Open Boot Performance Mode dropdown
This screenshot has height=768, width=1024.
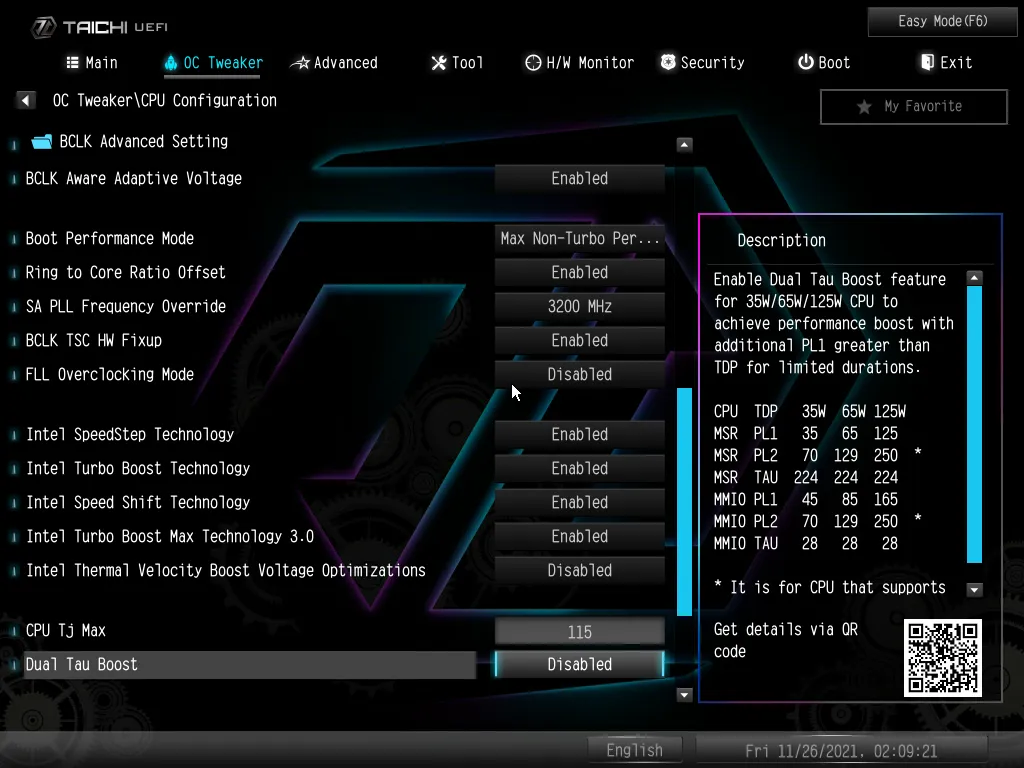[x=580, y=238]
